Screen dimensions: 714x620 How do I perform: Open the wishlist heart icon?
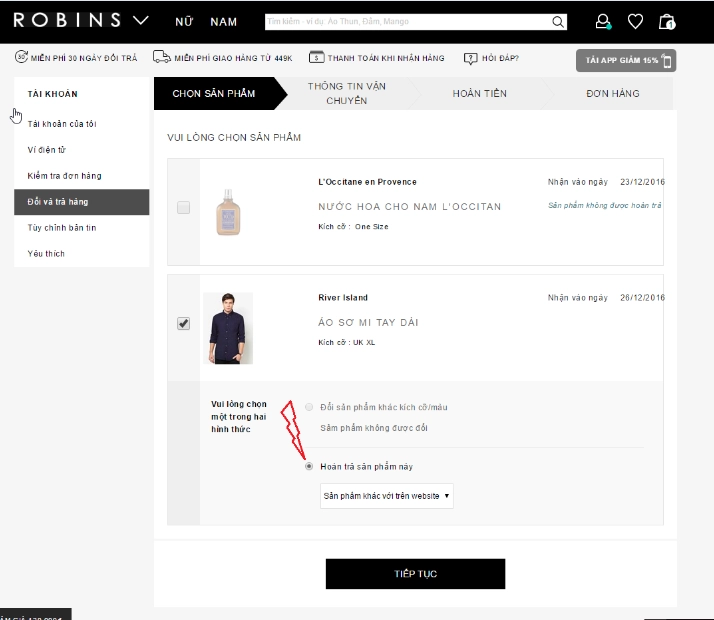(x=635, y=21)
